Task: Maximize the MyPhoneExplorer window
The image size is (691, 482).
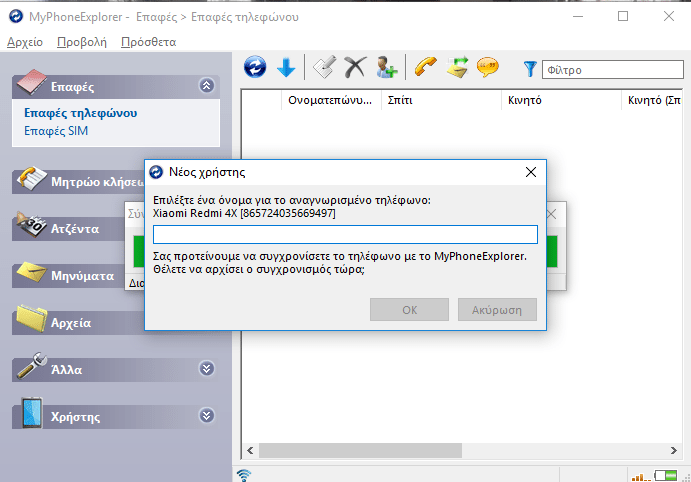Action: pos(623,16)
